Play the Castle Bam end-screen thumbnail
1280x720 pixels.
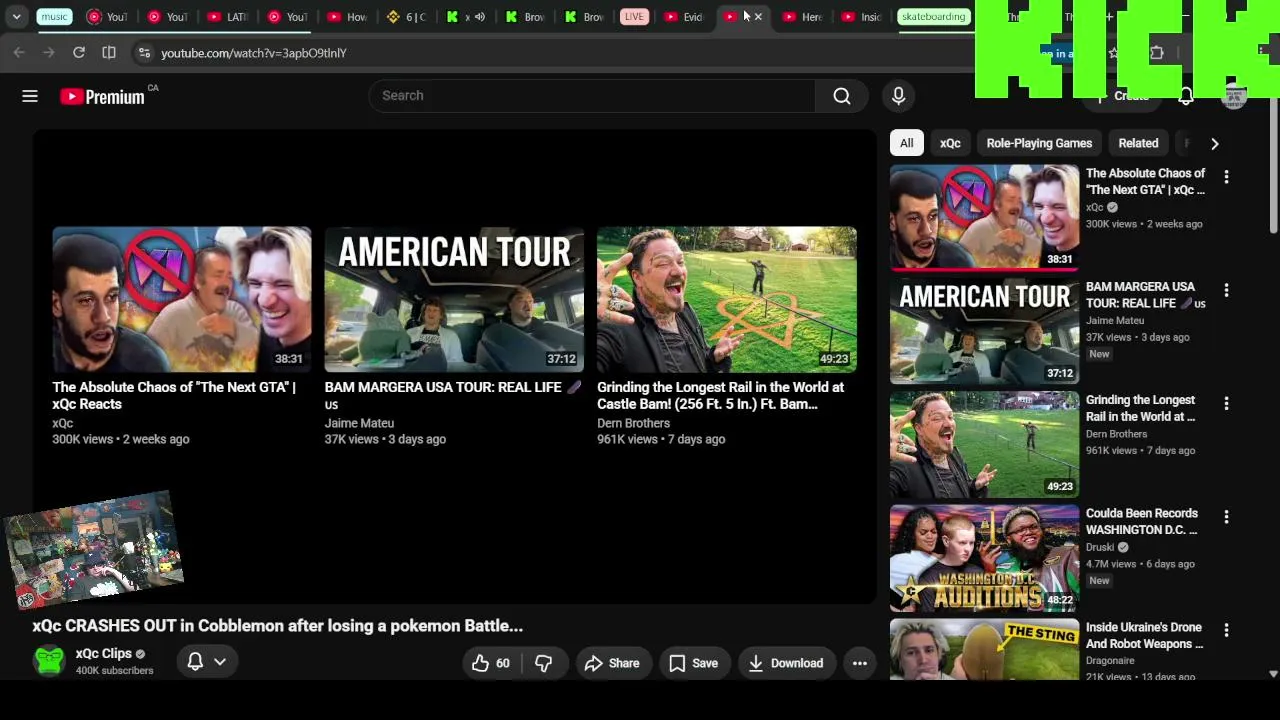727,300
